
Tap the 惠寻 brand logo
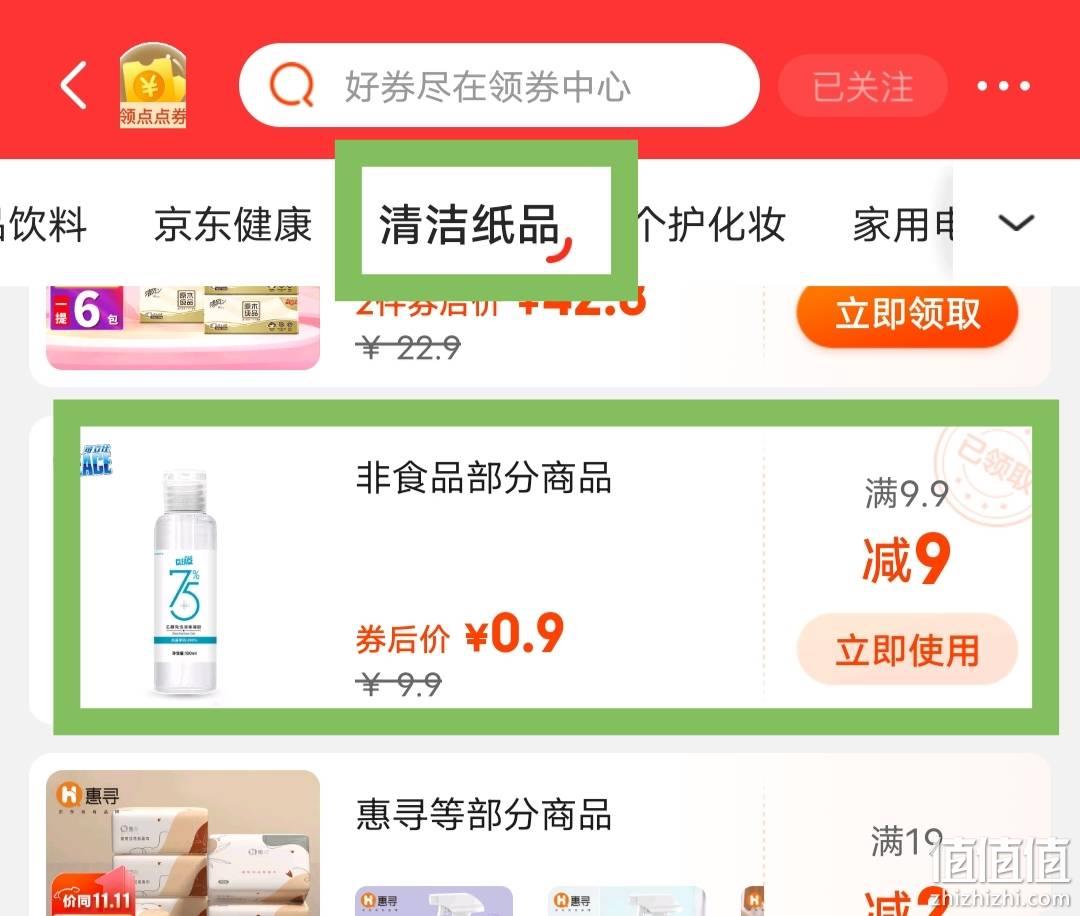pyautogui.click(x=88, y=795)
